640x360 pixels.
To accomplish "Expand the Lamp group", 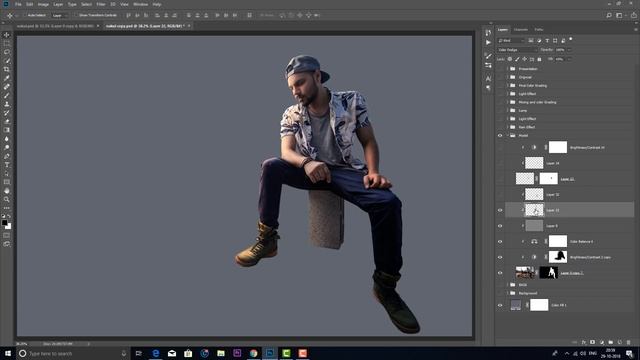I will (x=507, y=111).
